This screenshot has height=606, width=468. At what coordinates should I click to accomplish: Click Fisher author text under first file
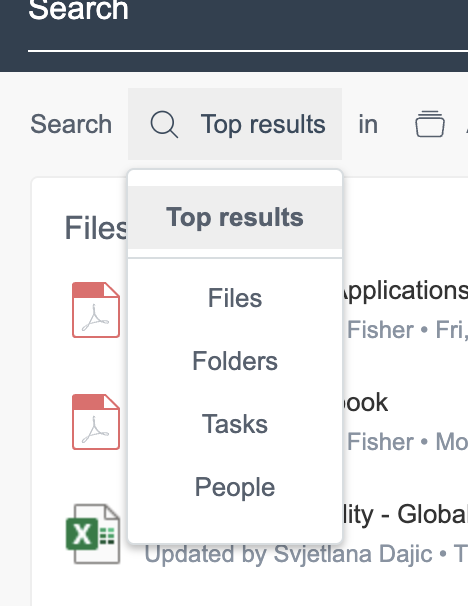point(380,330)
